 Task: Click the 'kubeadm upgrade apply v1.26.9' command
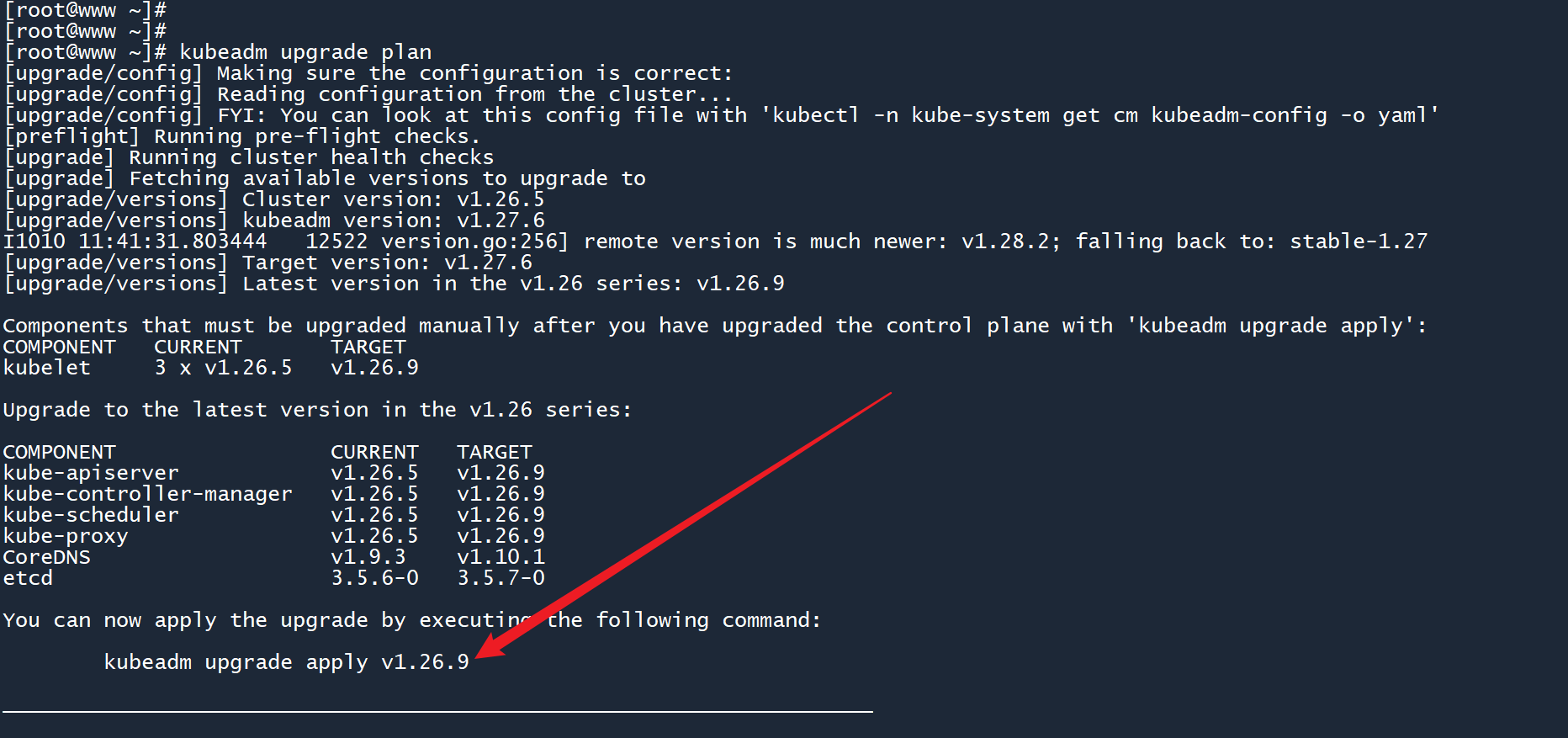pyautogui.click(x=286, y=662)
